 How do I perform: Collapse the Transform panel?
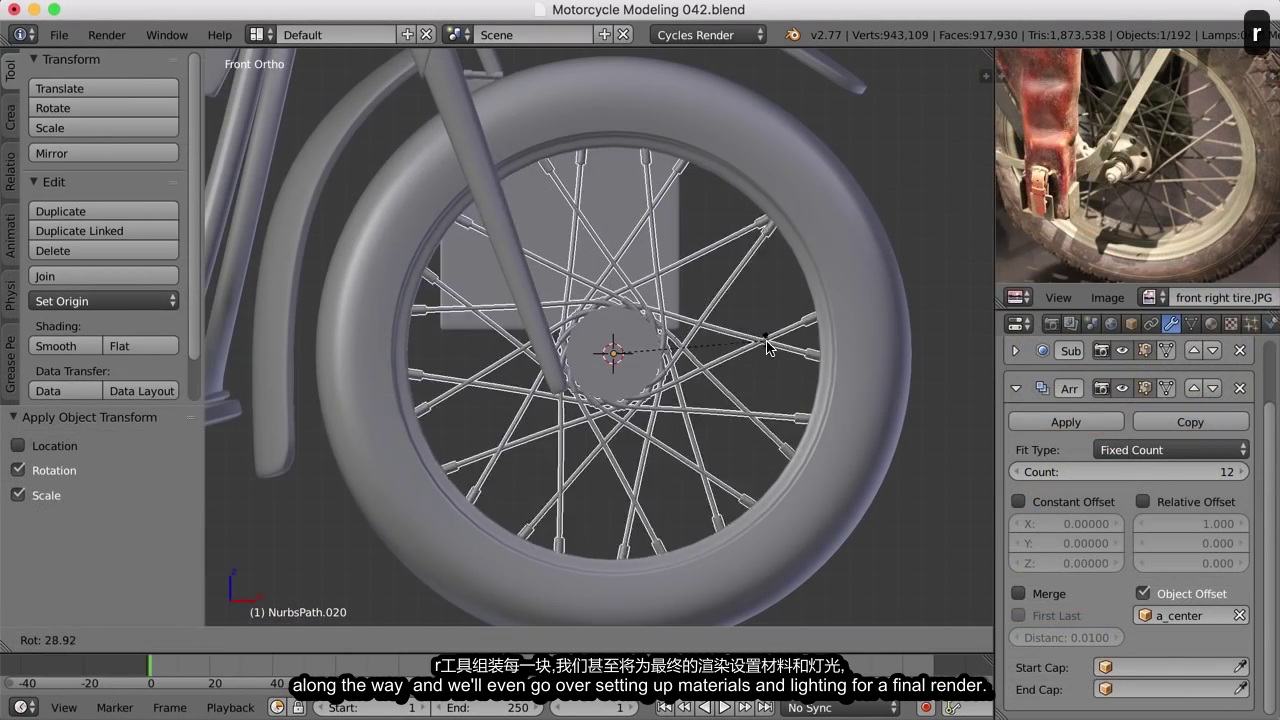33,59
